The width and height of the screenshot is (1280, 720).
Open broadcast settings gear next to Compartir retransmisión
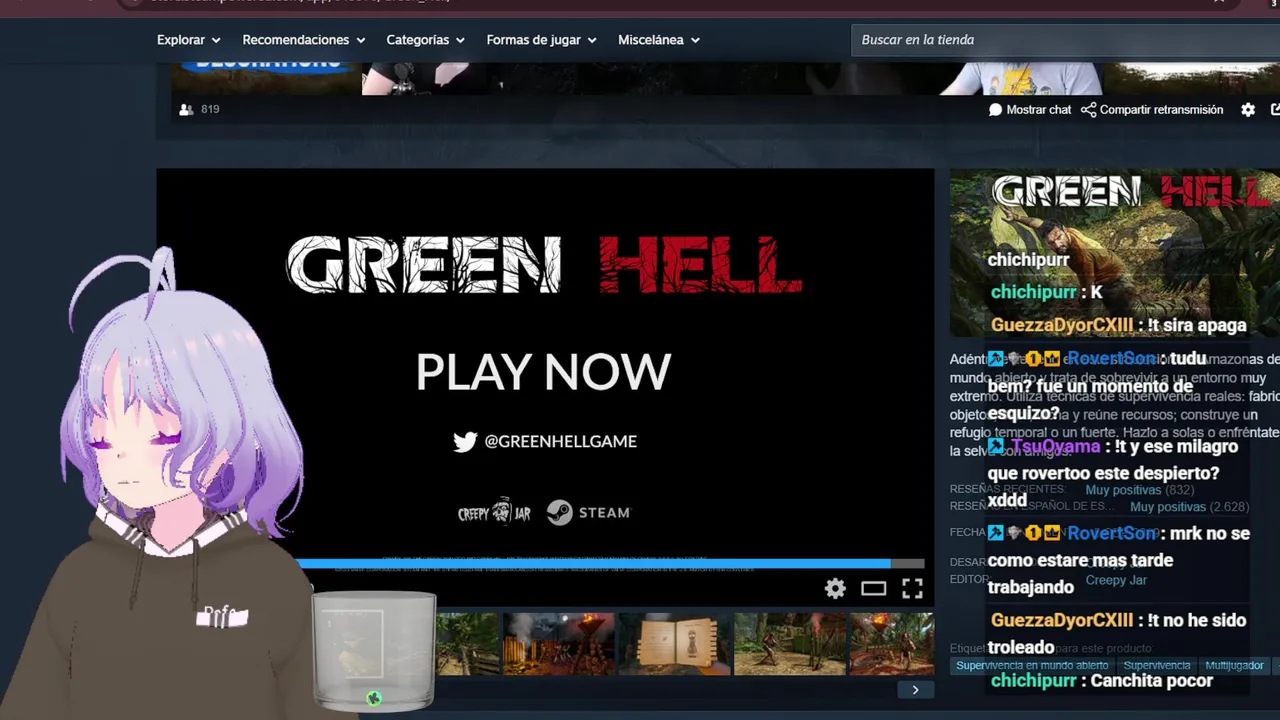pyautogui.click(x=1248, y=110)
